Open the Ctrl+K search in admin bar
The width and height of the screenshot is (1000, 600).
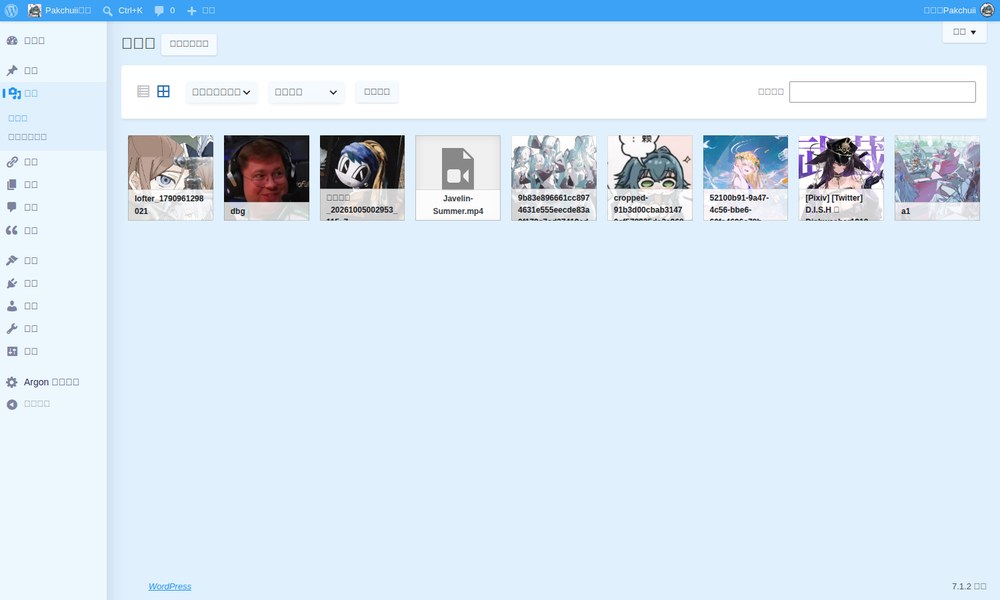tap(122, 10)
